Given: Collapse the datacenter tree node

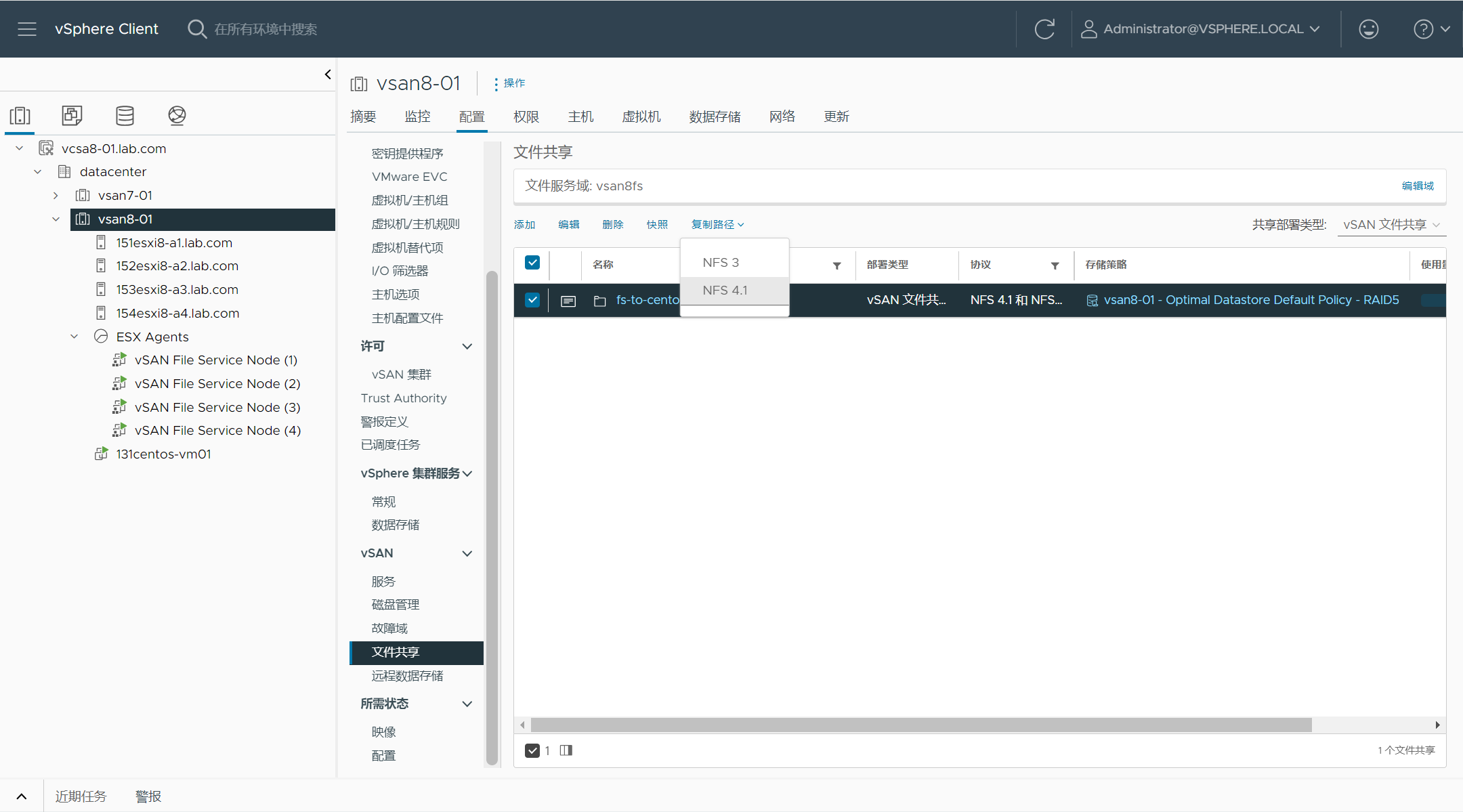Looking at the screenshot, I should point(37,172).
